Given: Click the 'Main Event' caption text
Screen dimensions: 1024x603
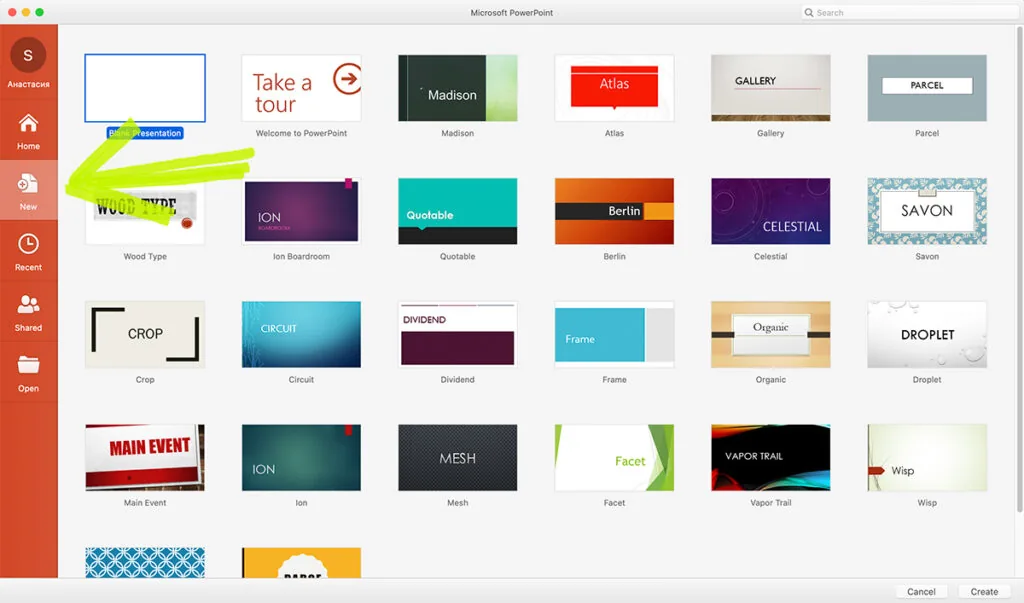Looking at the screenshot, I should tap(145, 502).
